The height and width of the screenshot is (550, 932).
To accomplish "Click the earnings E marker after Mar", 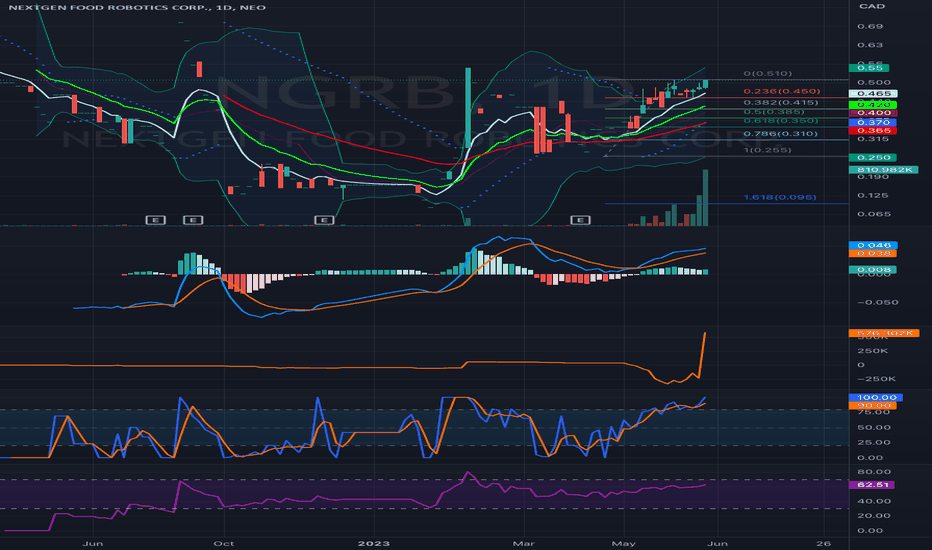I will point(580,220).
